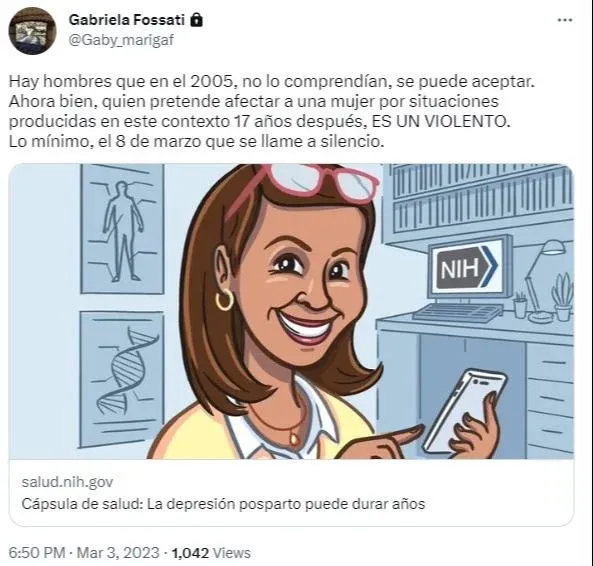Click the NIH logo on the monitor
Screen dimensions: 593x566
467,267
